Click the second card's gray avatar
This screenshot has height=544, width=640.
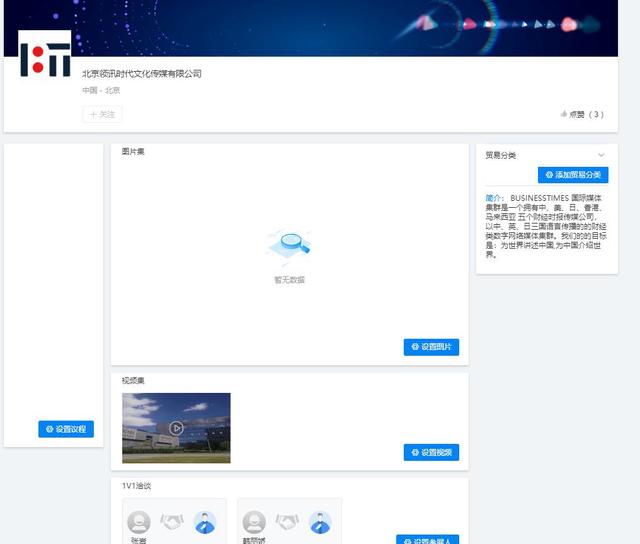pos(255,522)
